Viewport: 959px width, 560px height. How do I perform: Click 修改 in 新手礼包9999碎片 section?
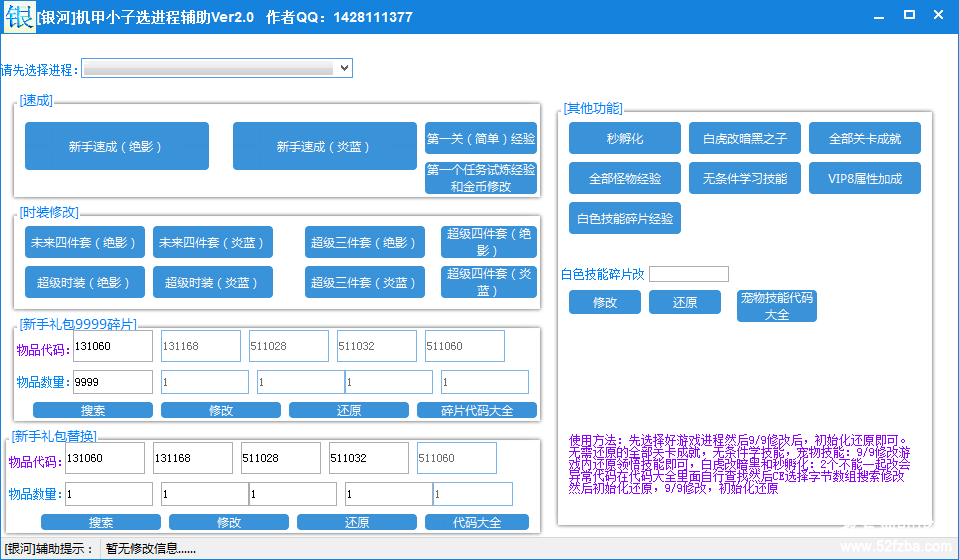pyautogui.click(x=221, y=410)
